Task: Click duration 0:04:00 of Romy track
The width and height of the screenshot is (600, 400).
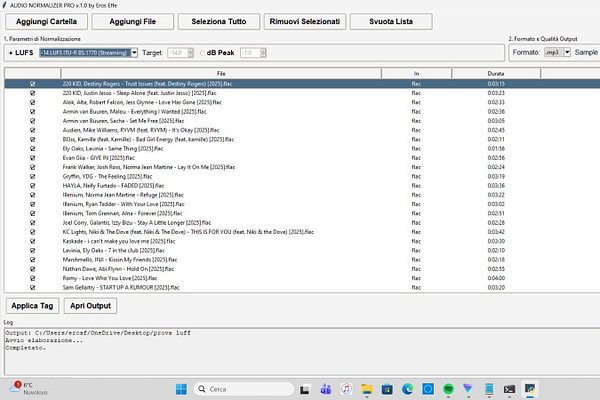Action: pyautogui.click(x=496, y=278)
